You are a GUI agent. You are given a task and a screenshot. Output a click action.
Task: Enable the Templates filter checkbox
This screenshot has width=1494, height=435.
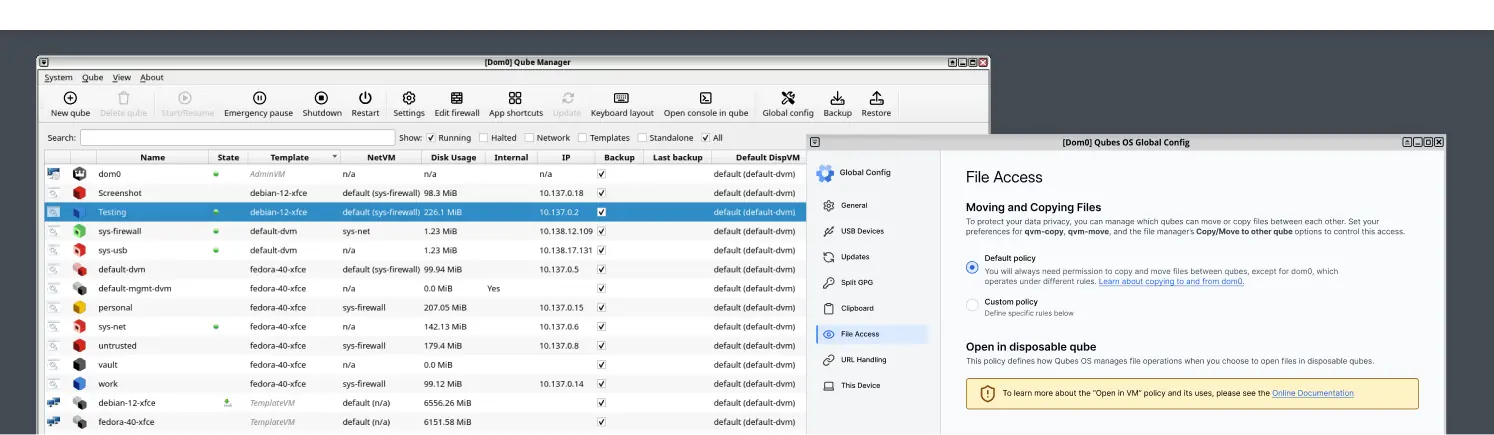[582, 138]
